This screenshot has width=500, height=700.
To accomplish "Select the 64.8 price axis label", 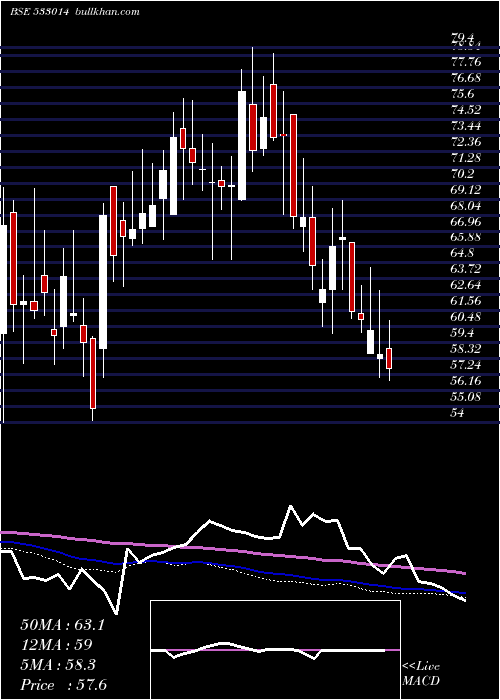I will point(463,253).
